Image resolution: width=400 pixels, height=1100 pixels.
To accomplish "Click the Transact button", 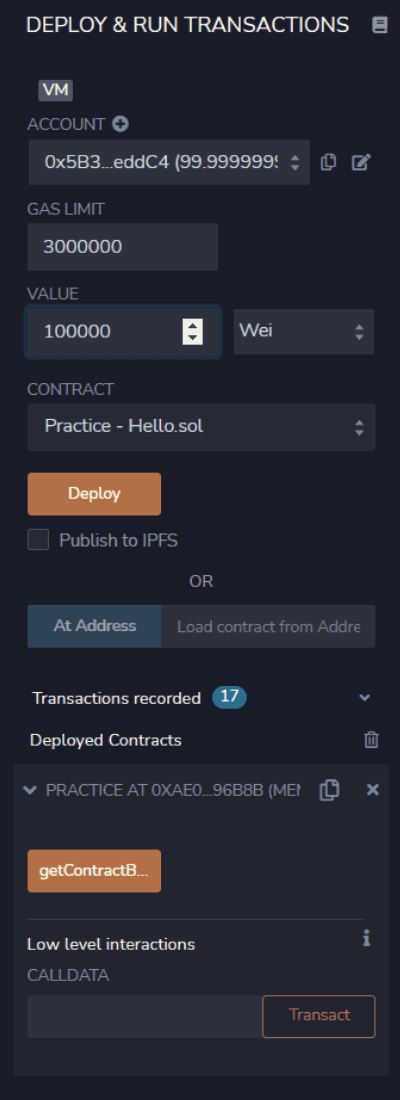I will pyautogui.click(x=319, y=1016).
